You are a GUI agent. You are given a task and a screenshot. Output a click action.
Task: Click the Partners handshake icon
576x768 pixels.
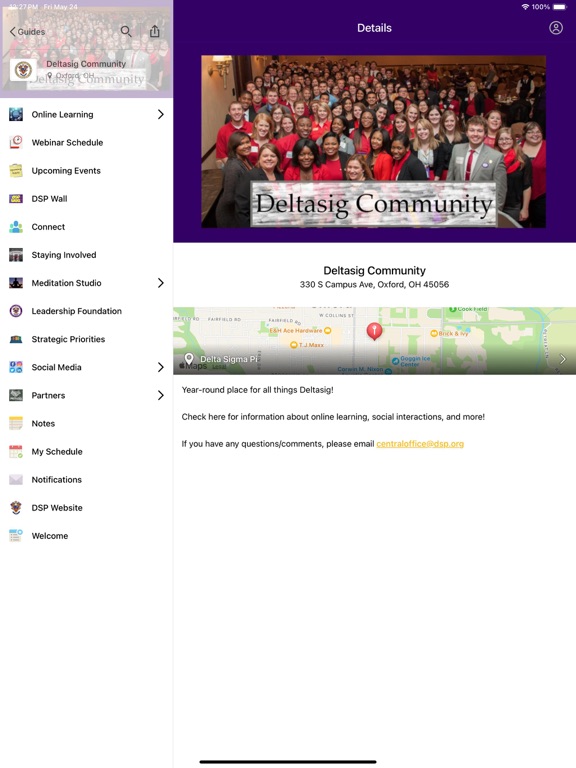[16, 395]
